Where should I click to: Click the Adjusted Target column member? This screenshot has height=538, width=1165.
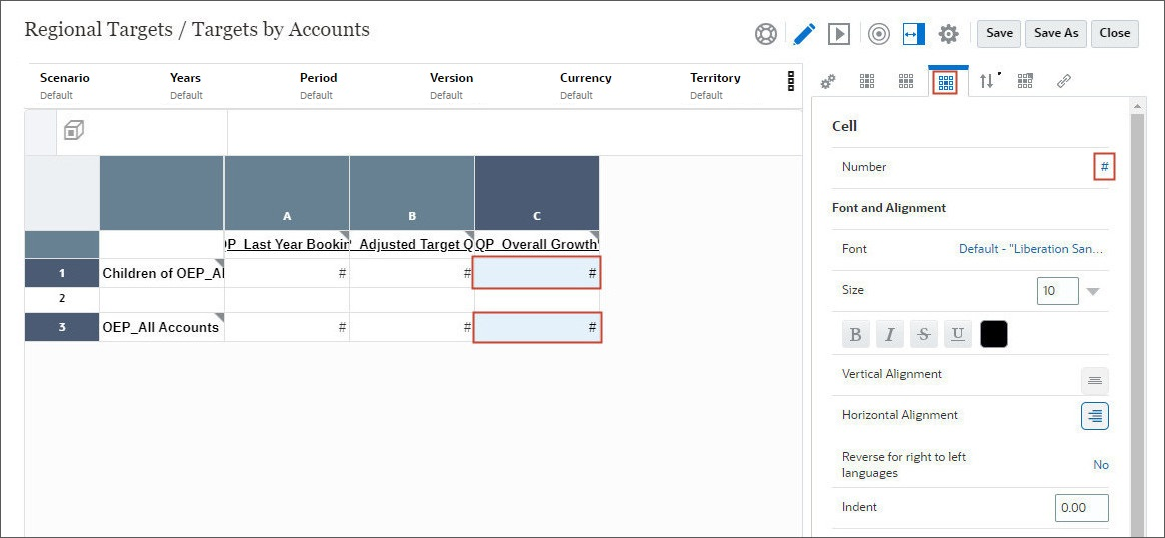point(412,244)
